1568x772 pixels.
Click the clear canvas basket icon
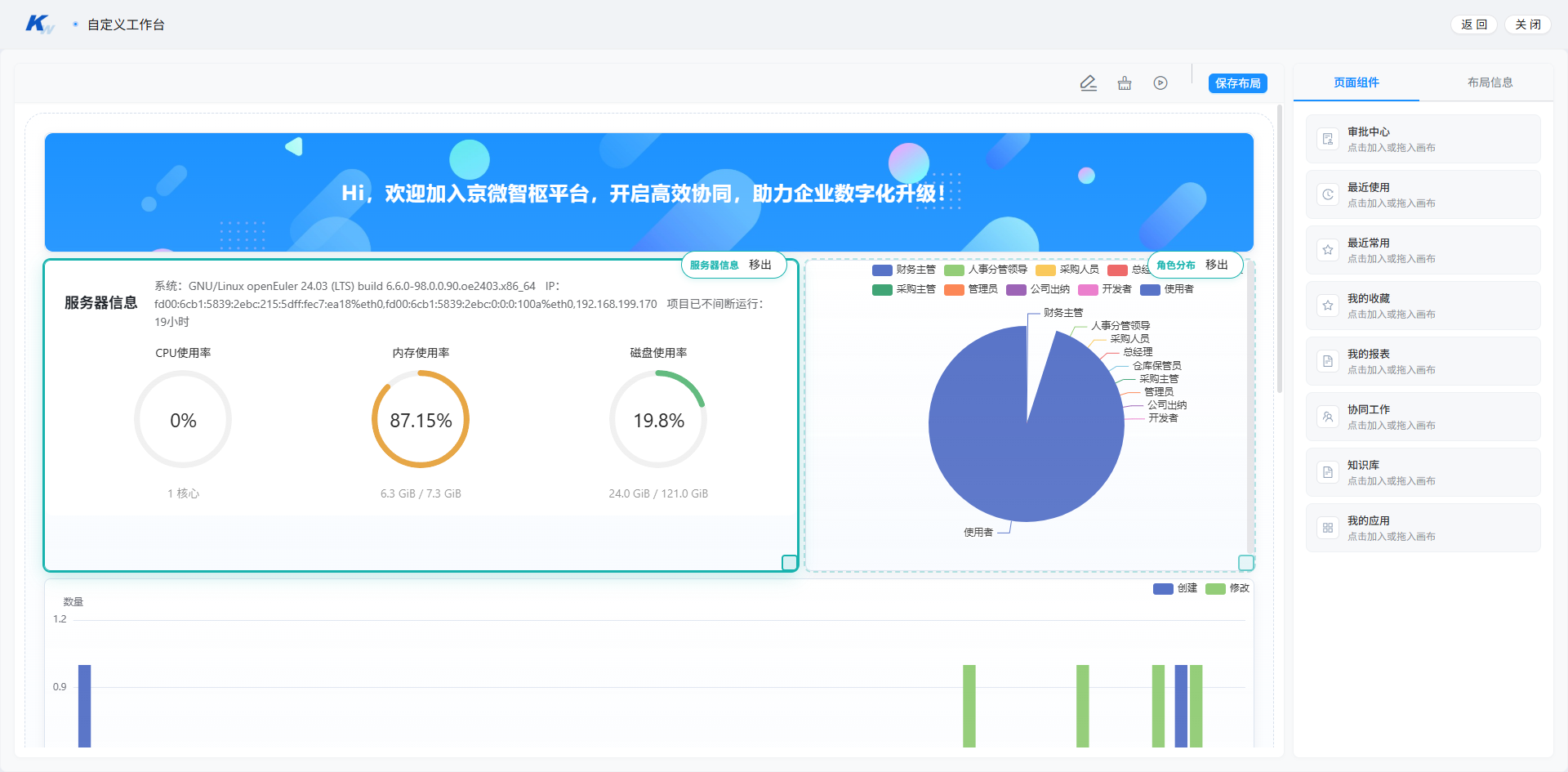[x=1125, y=83]
